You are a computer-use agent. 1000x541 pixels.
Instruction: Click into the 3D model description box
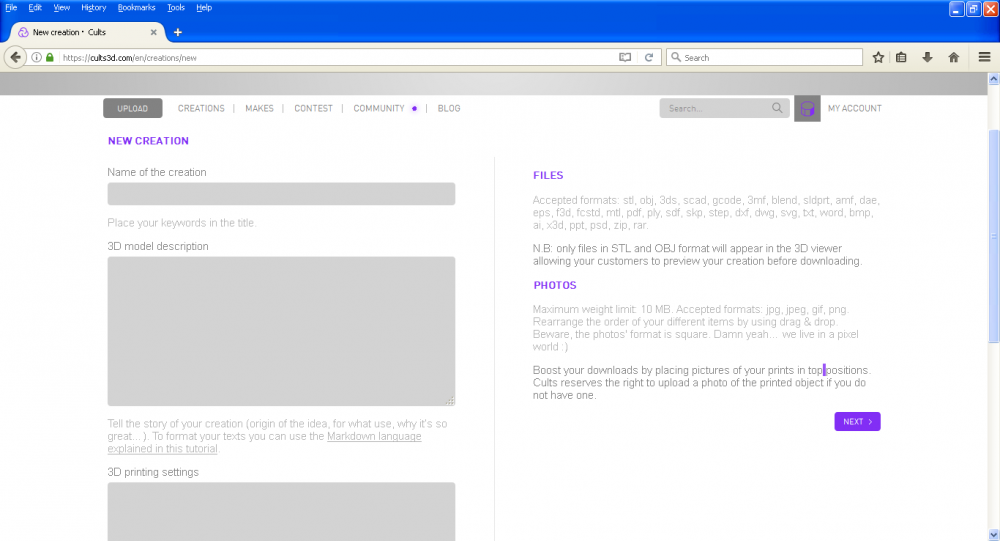click(x=281, y=331)
